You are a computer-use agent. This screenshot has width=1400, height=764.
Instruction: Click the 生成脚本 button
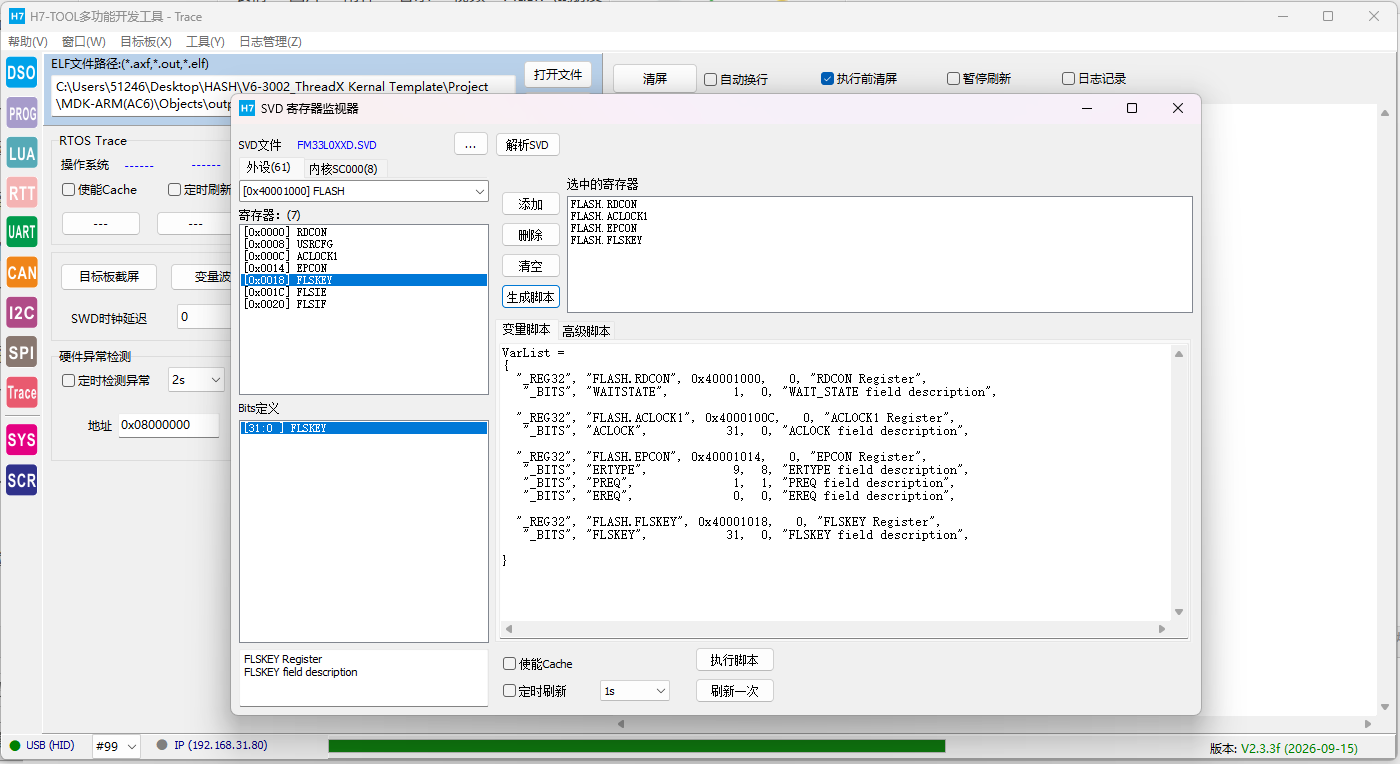pos(531,297)
